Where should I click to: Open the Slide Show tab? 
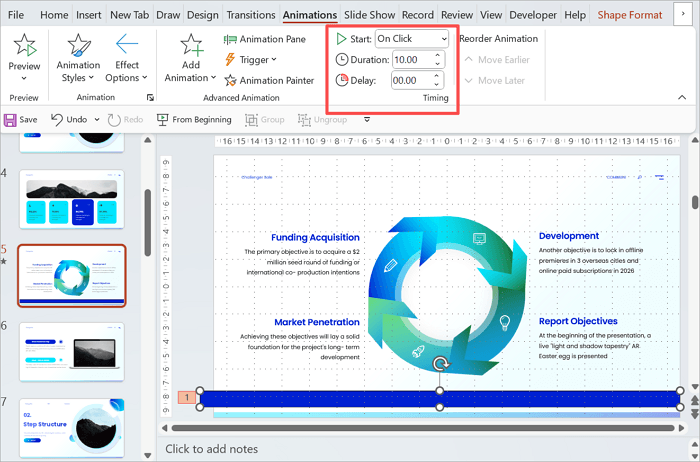click(369, 15)
